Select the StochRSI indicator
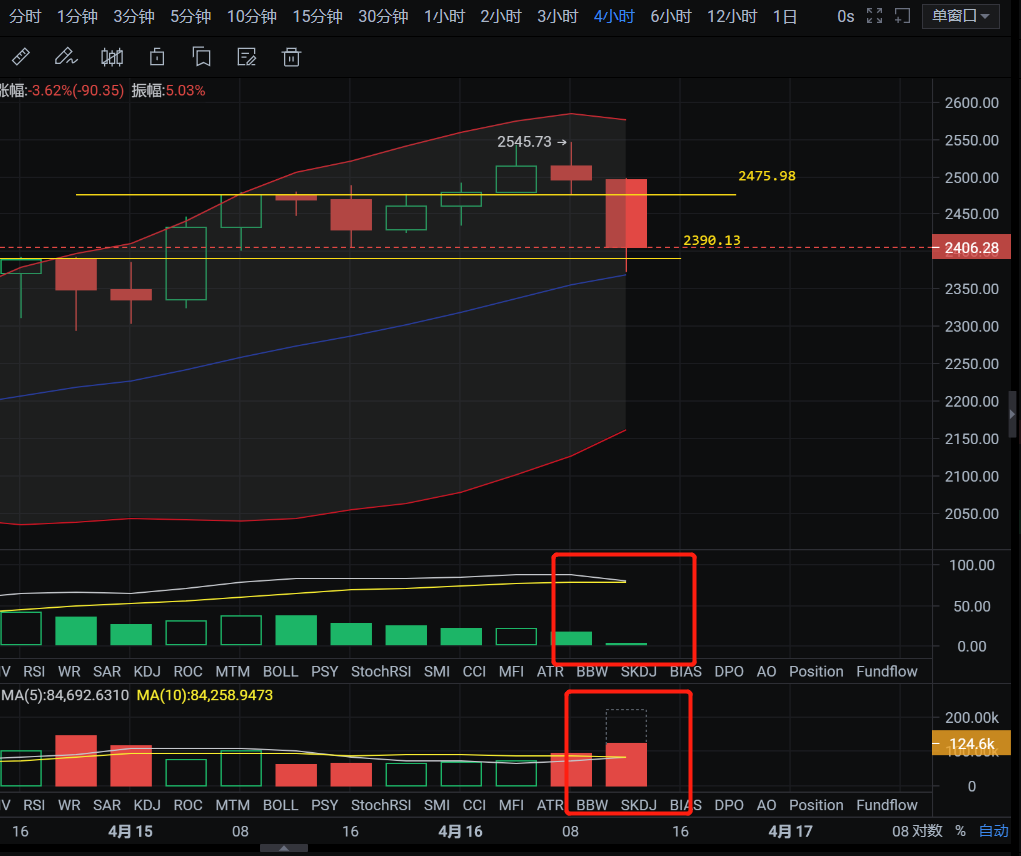 point(381,671)
